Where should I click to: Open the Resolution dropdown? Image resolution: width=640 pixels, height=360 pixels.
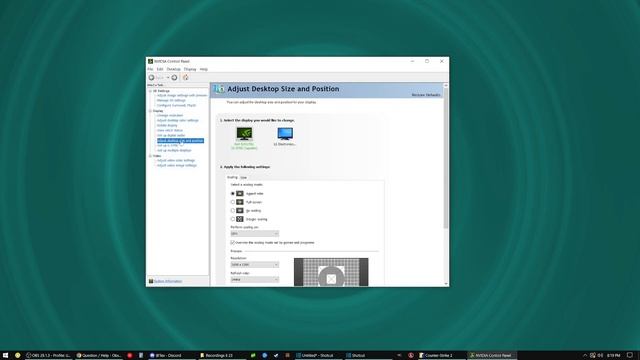pos(255,264)
